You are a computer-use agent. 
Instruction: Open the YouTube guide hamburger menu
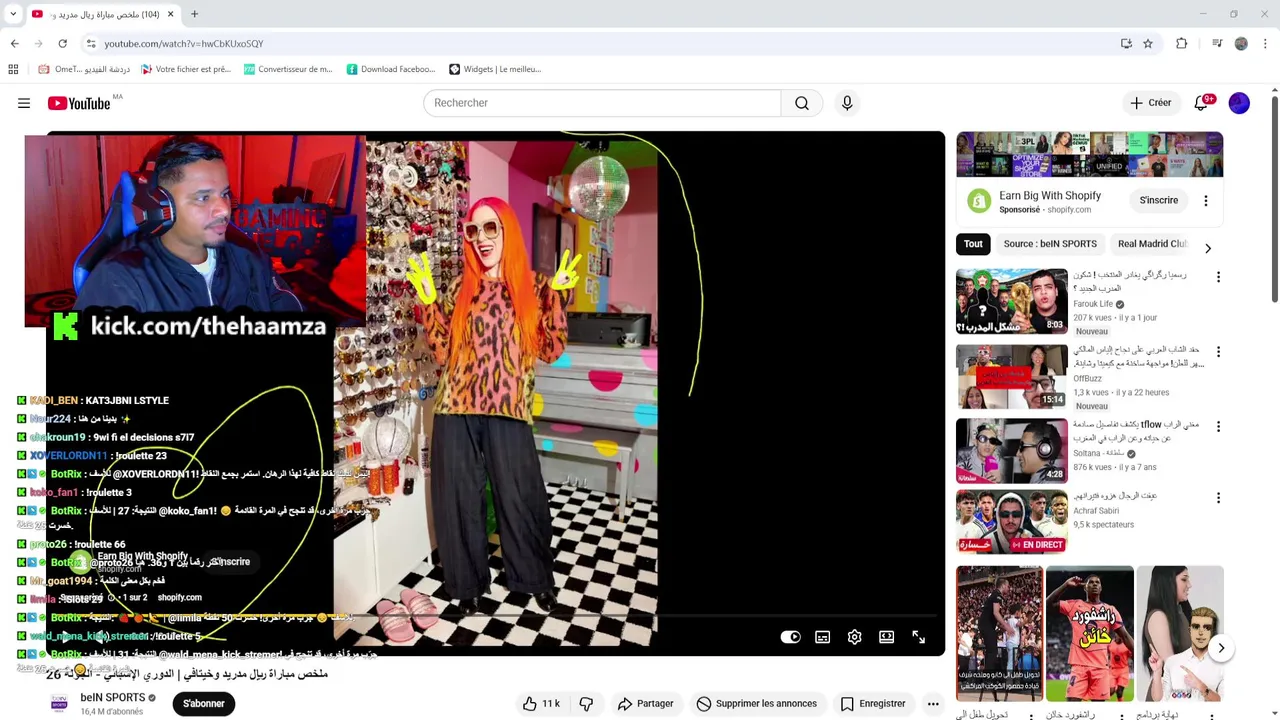(x=24, y=103)
